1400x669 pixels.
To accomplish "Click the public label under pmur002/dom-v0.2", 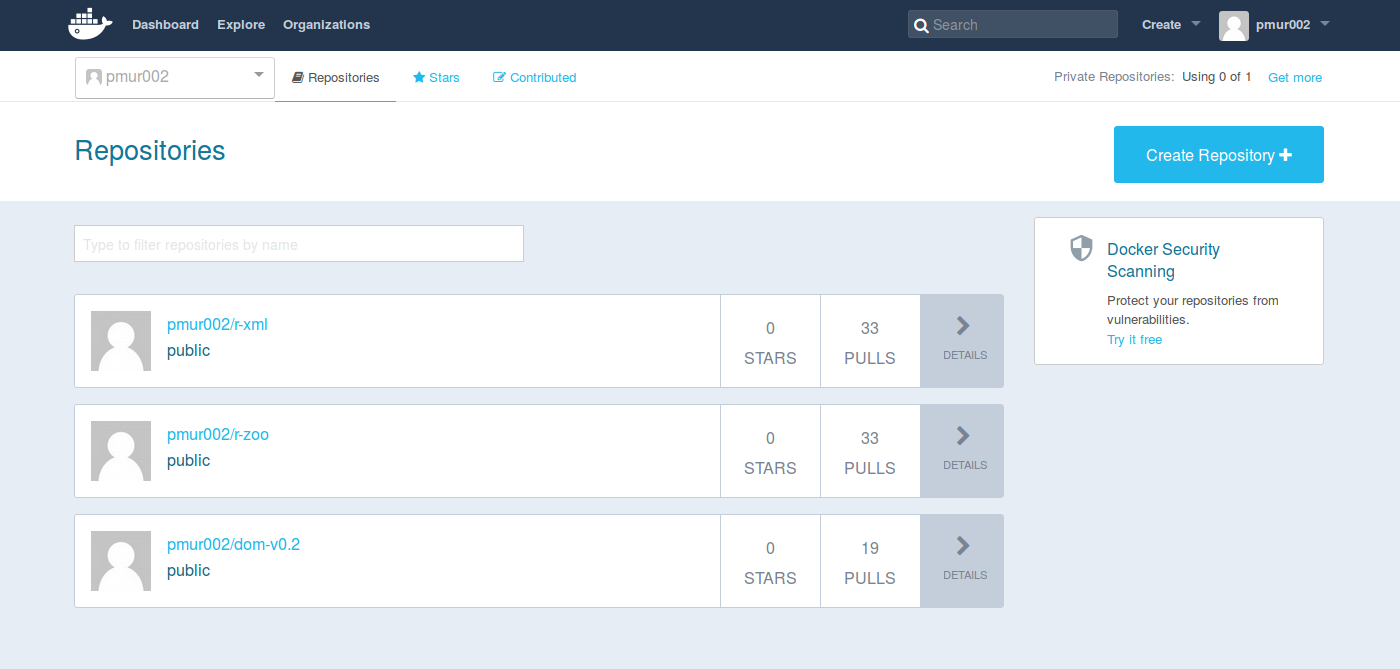I will tap(188, 571).
